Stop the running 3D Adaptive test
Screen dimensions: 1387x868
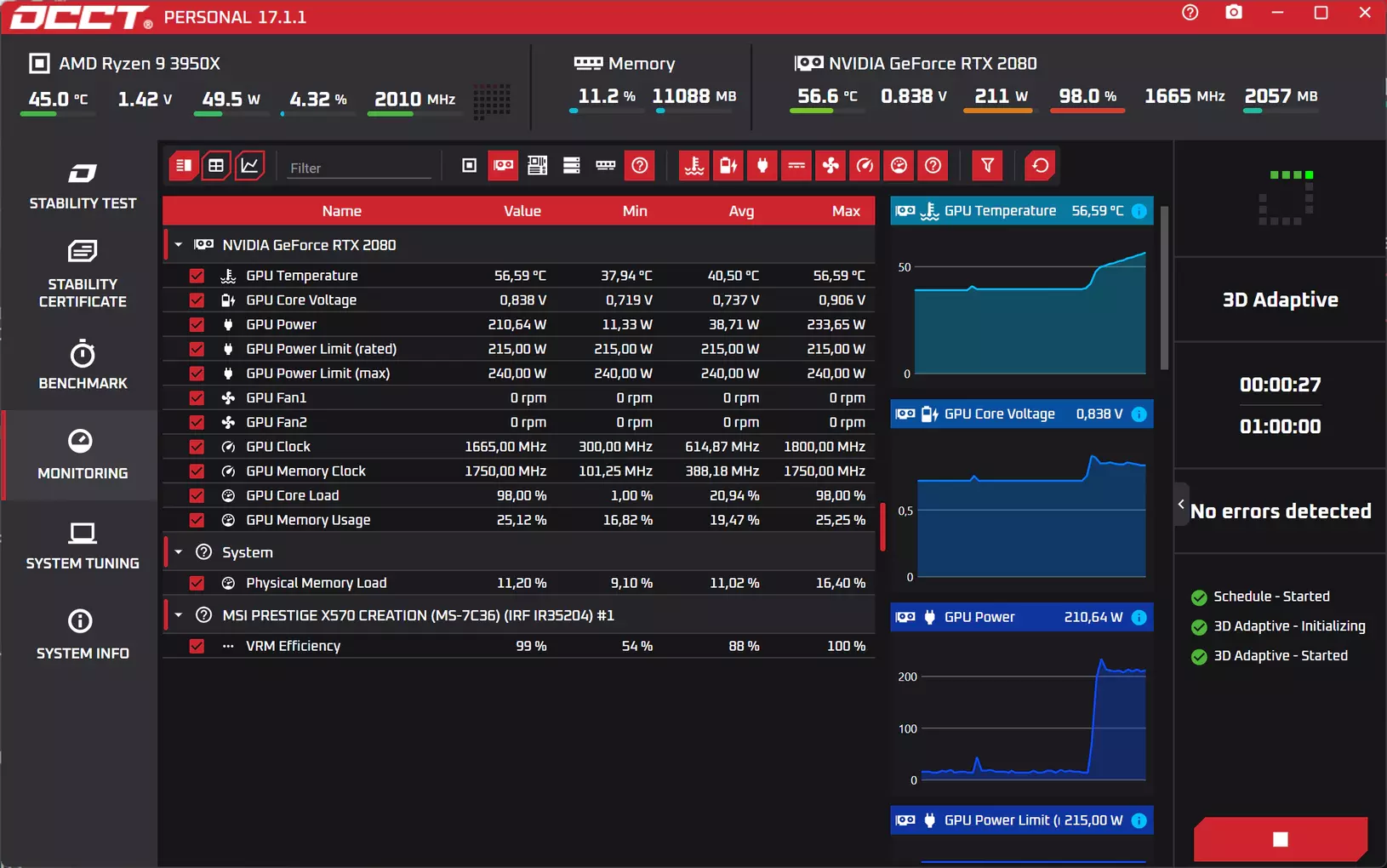click(1281, 839)
